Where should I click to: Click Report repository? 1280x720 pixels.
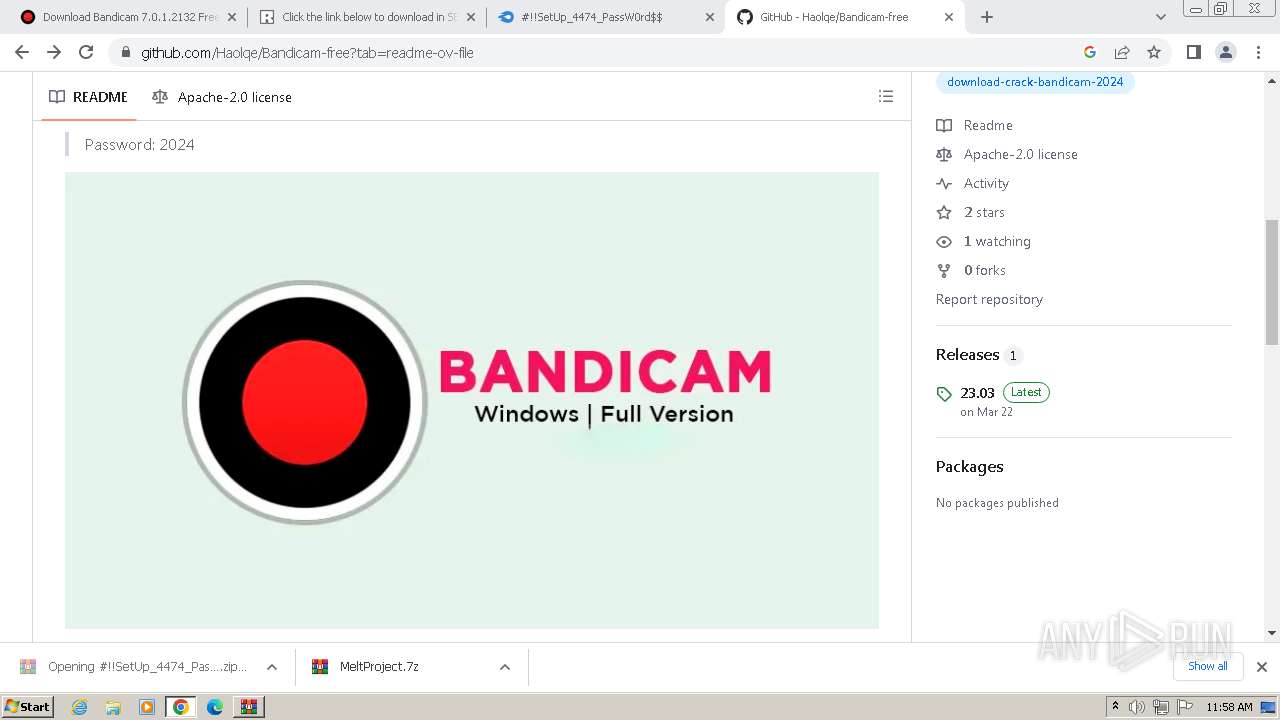[989, 299]
